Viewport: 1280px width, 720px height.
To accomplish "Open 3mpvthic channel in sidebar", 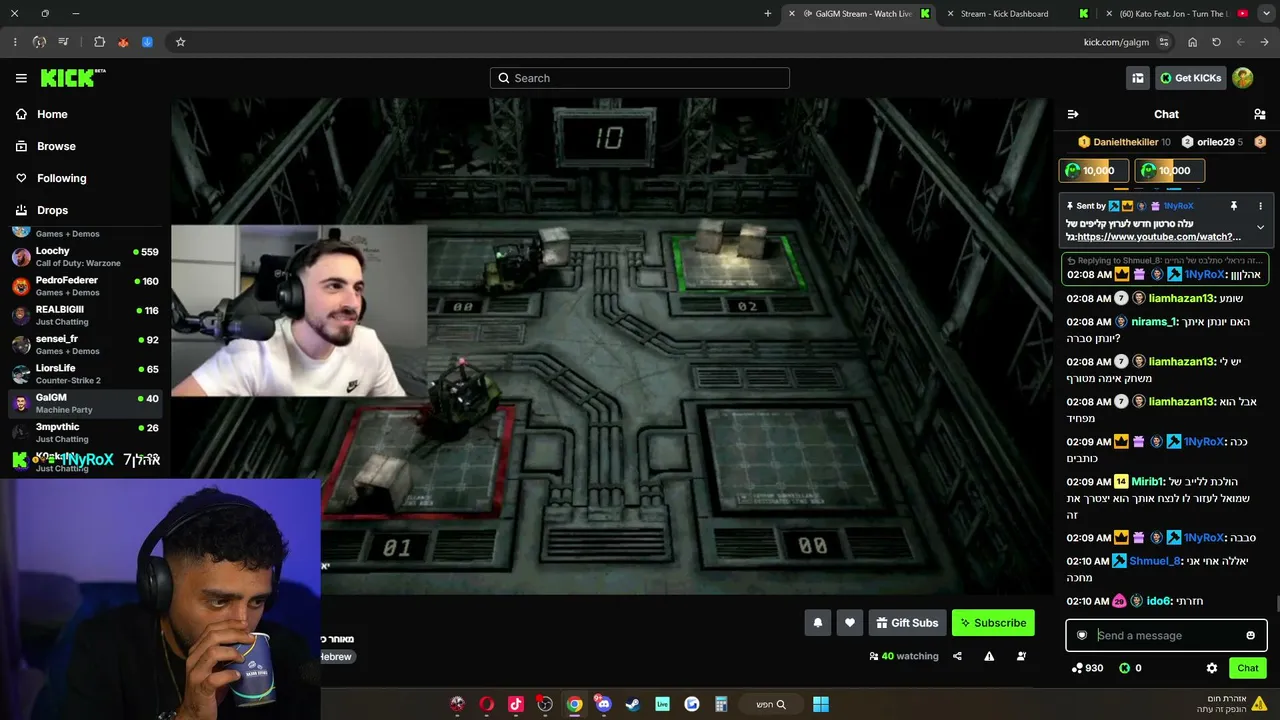I will 85,432.
